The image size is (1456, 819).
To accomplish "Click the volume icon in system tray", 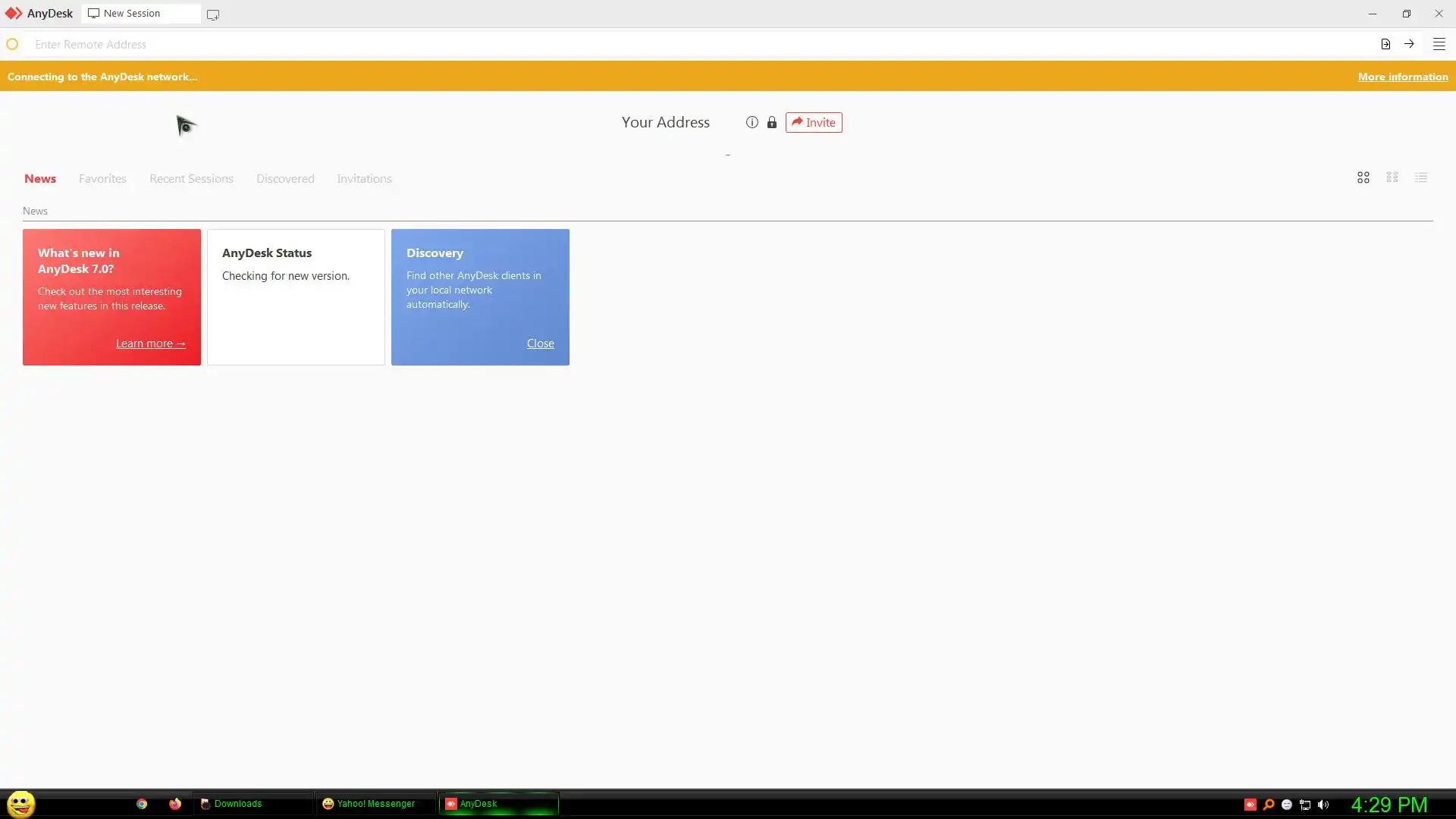I will [x=1323, y=805].
